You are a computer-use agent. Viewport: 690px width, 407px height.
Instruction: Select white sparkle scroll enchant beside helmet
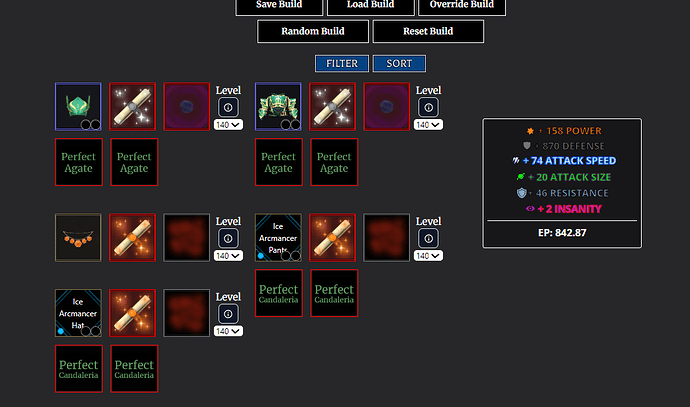pyautogui.click(x=132, y=106)
